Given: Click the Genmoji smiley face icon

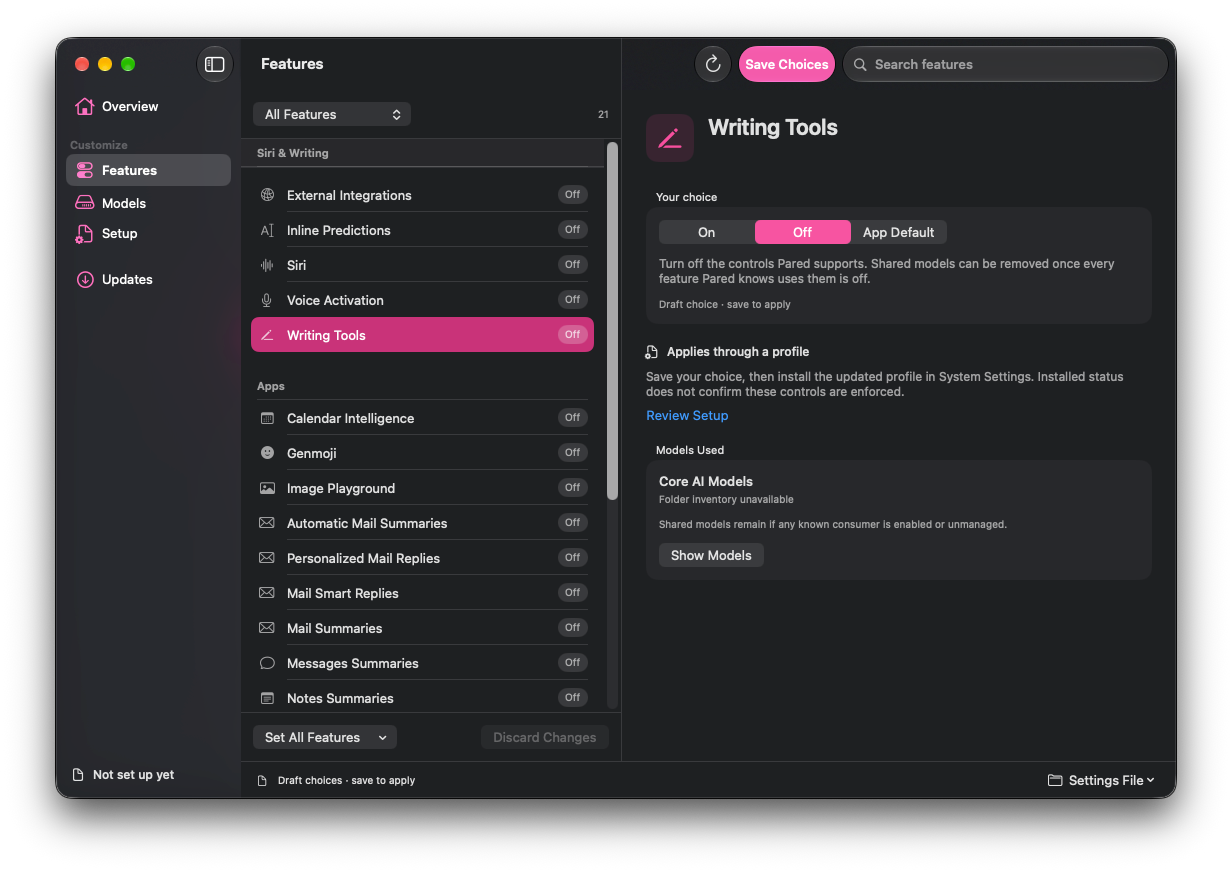Looking at the screenshot, I should point(267,453).
